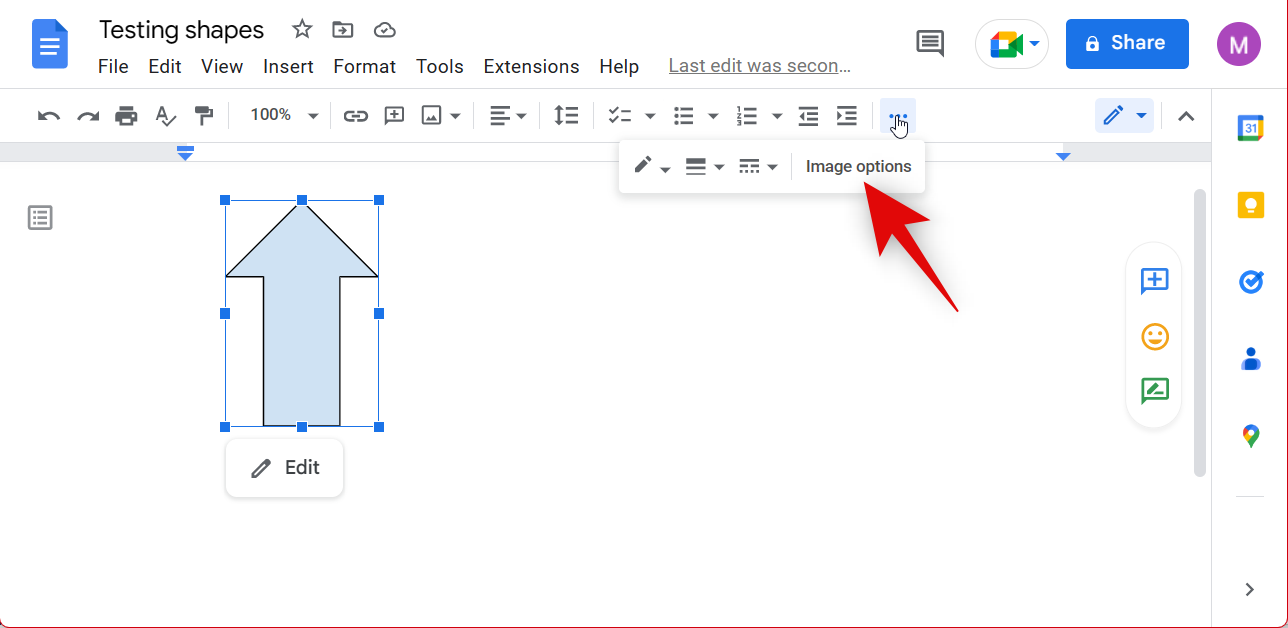
Task: Click the blue Share button
Action: coord(1126,43)
